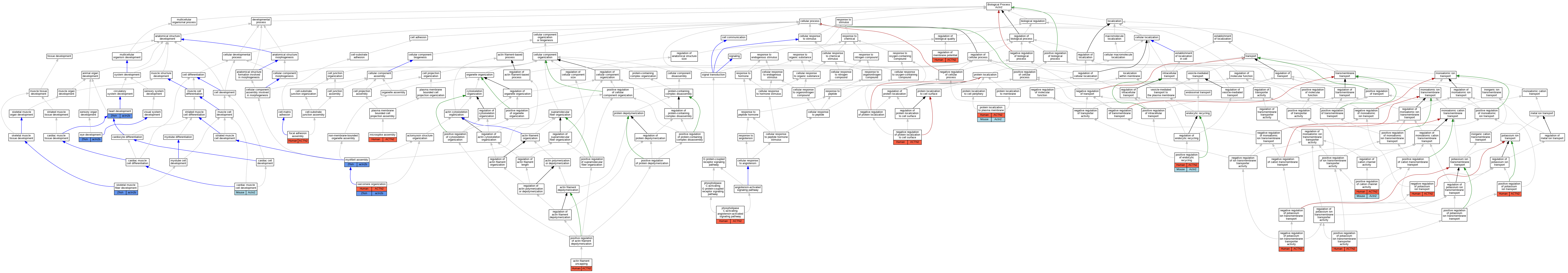Select the 'circulatory system development' node
The image size is (1568, 273).
(120, 93)
